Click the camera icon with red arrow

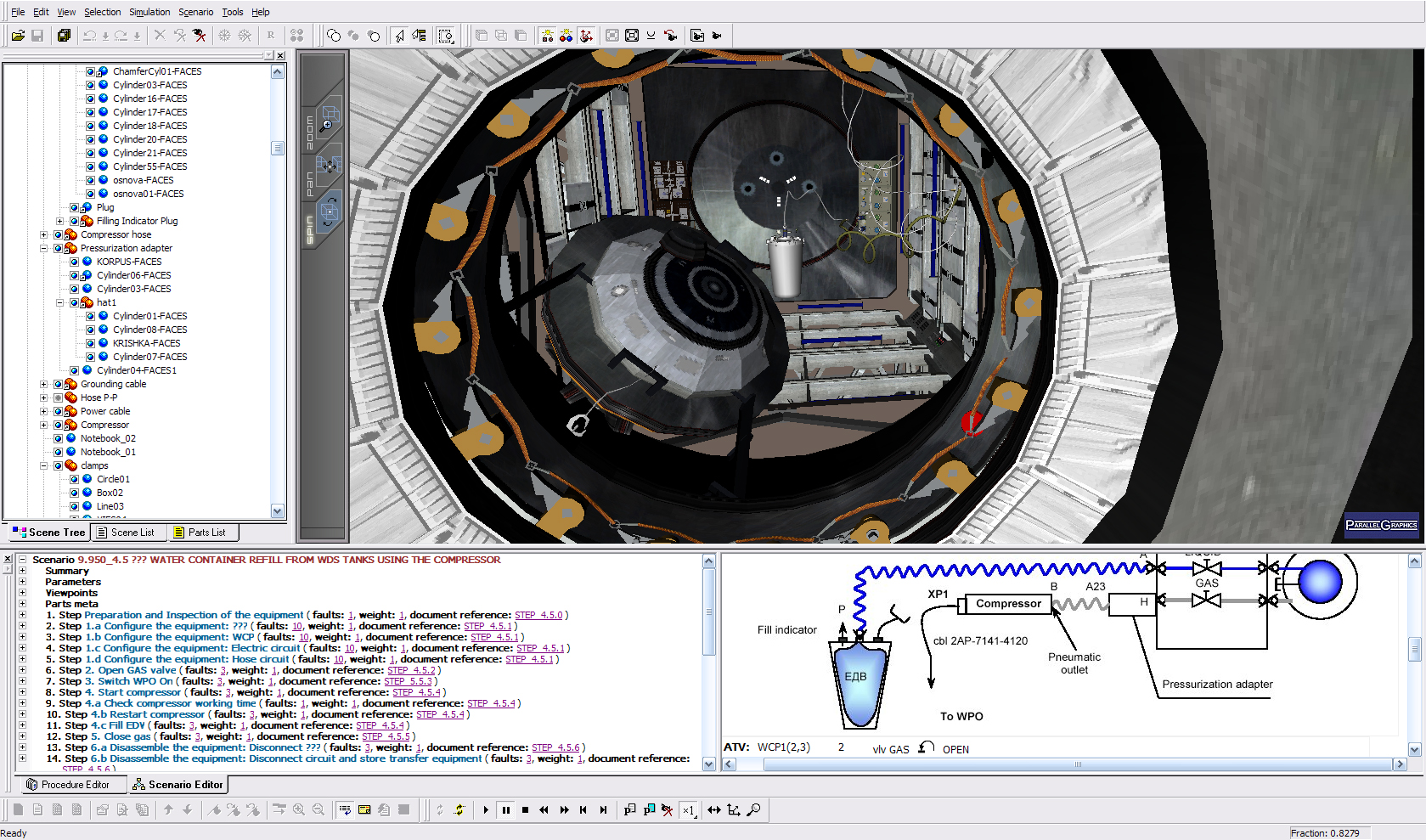(670, 36)
